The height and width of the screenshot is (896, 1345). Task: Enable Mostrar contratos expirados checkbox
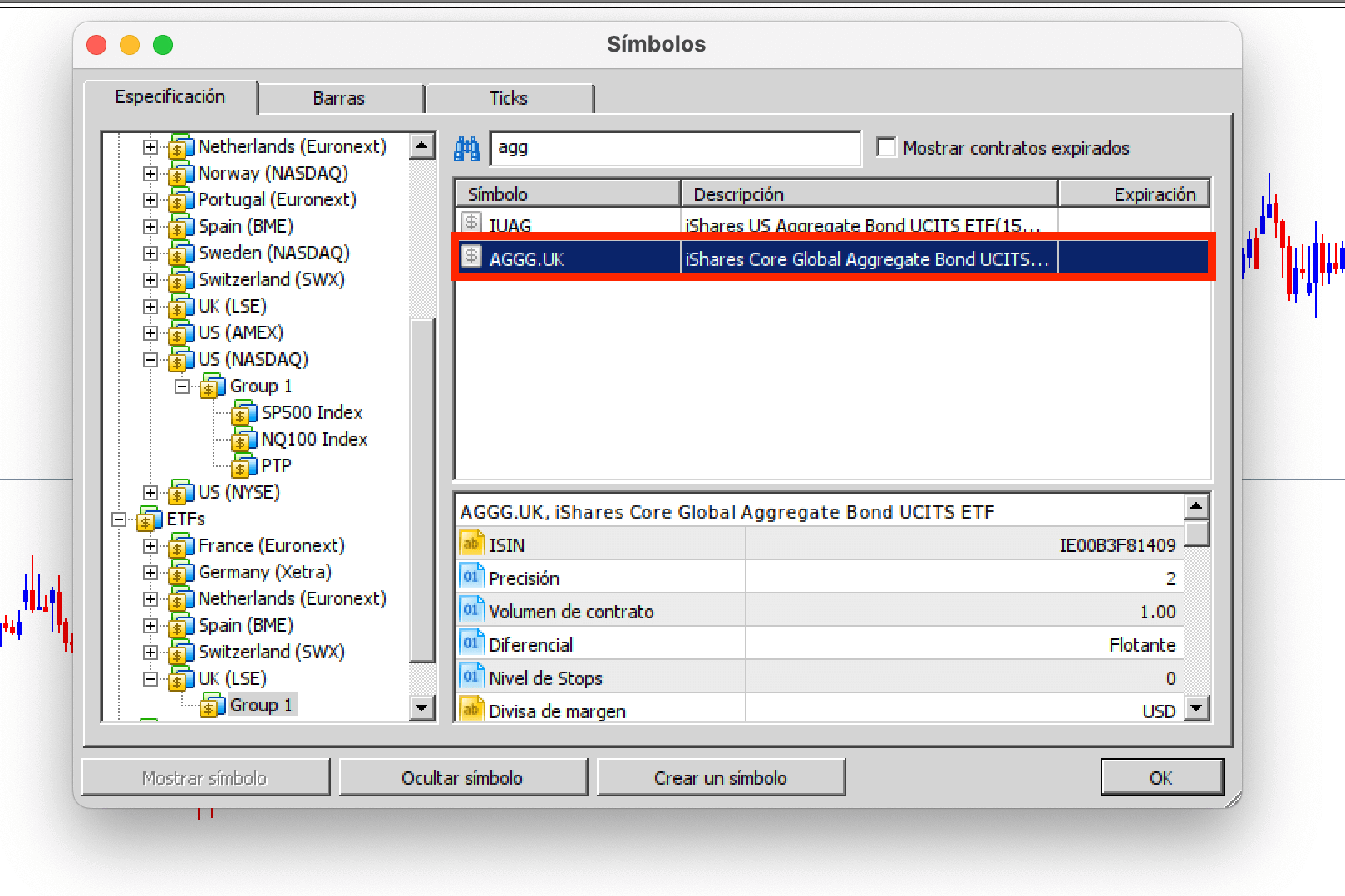(x=887, y=147)
